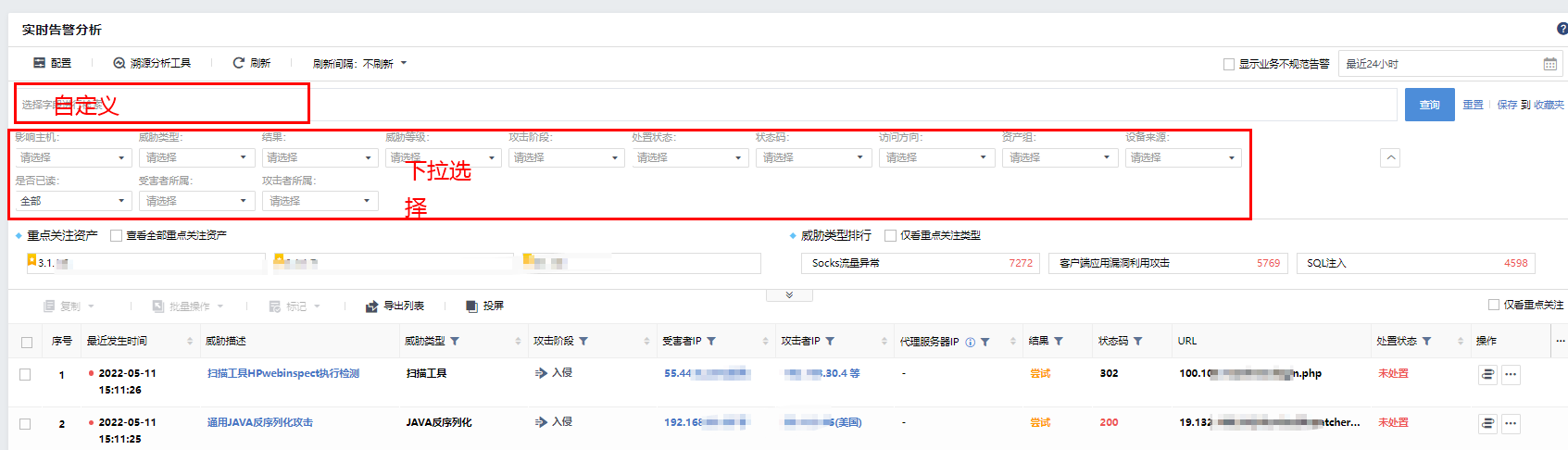Click 导出列表 export icon
Image resolution: width=1568 pixels, height=450 pixels.
tap(371, 306)
